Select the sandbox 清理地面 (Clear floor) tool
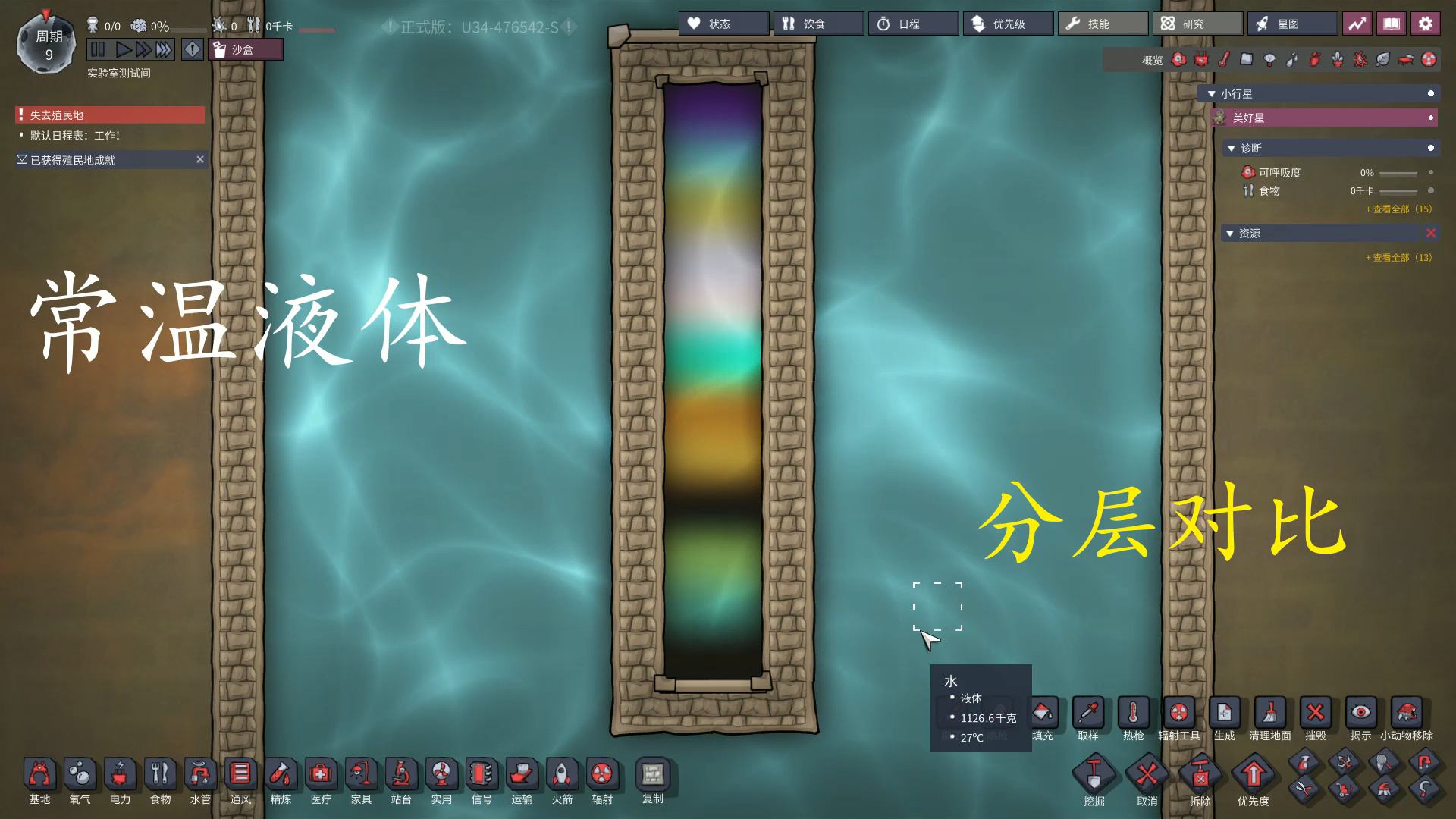 tap(1270, 713)
